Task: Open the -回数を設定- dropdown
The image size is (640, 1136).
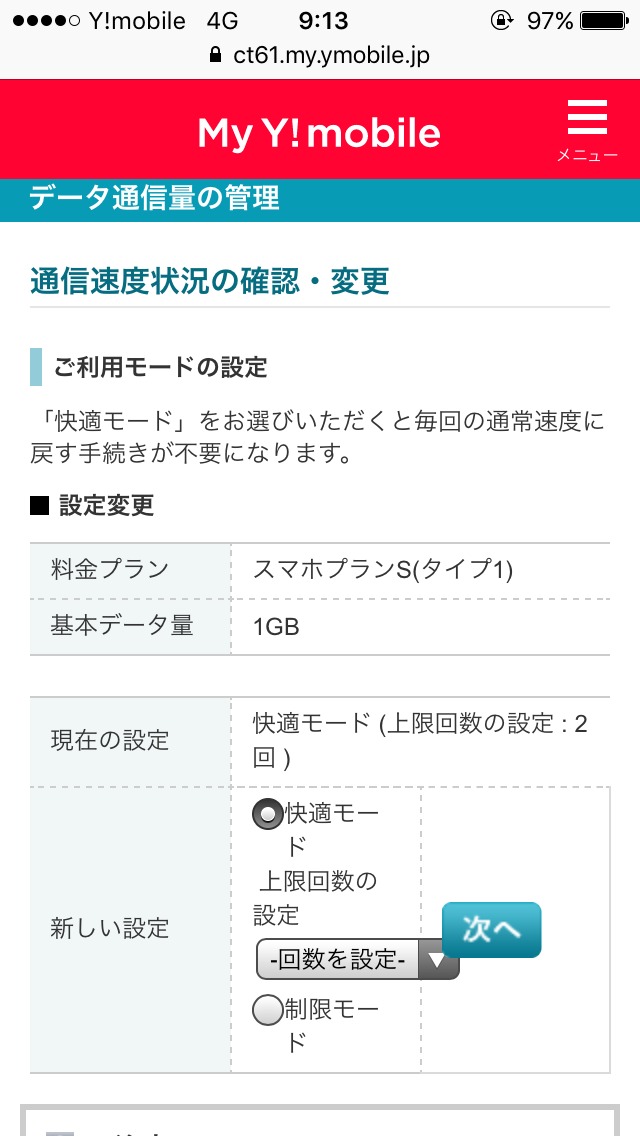Action: (x=342, y=960)
